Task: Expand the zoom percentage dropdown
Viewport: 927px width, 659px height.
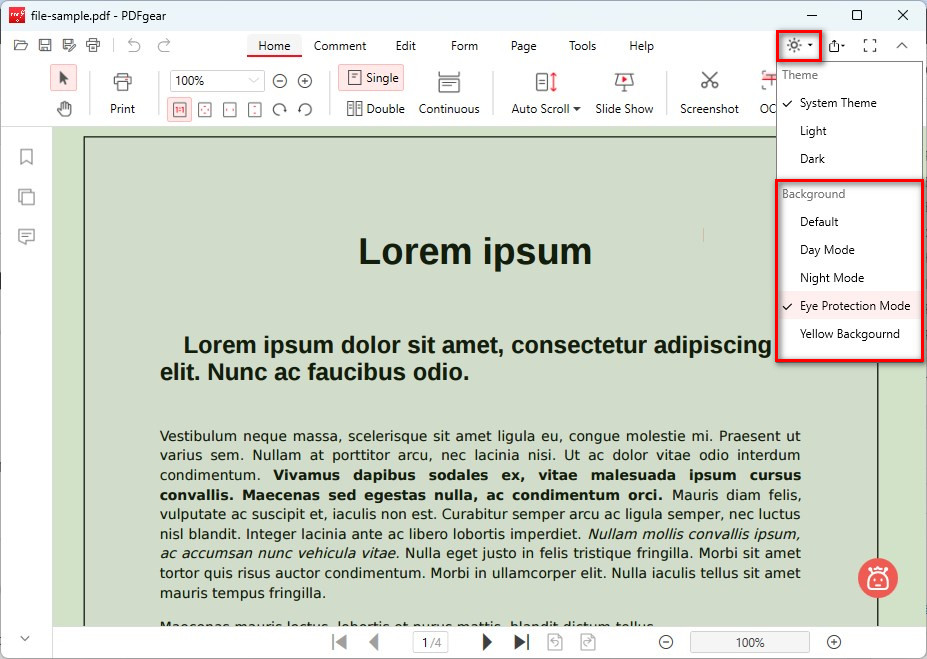Action: pyautogui.click(x=253, y=81)
